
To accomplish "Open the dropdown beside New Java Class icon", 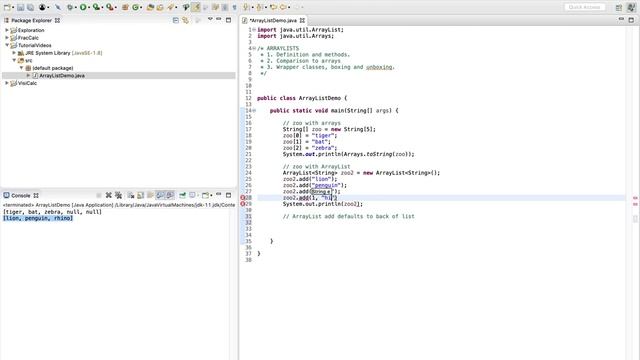I will (x=141, y=7).
